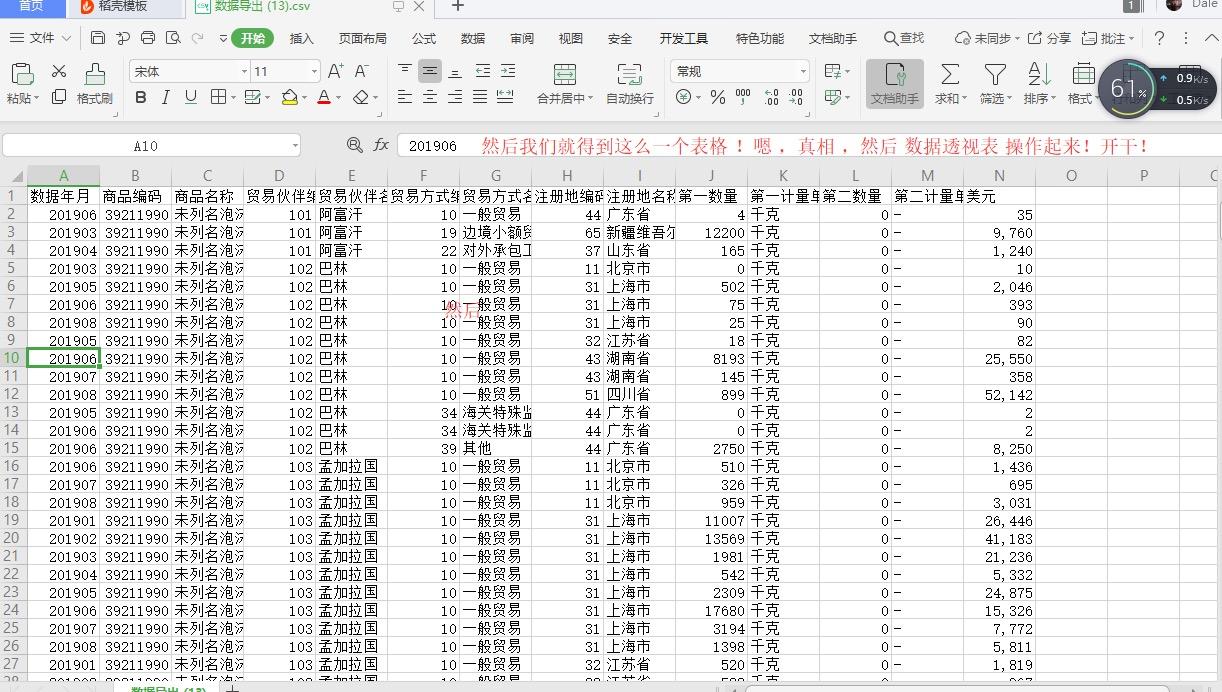Screen dimensions: 1222x692
Task: Open the font size dropdown showing 11
Action: pos(314,72)
